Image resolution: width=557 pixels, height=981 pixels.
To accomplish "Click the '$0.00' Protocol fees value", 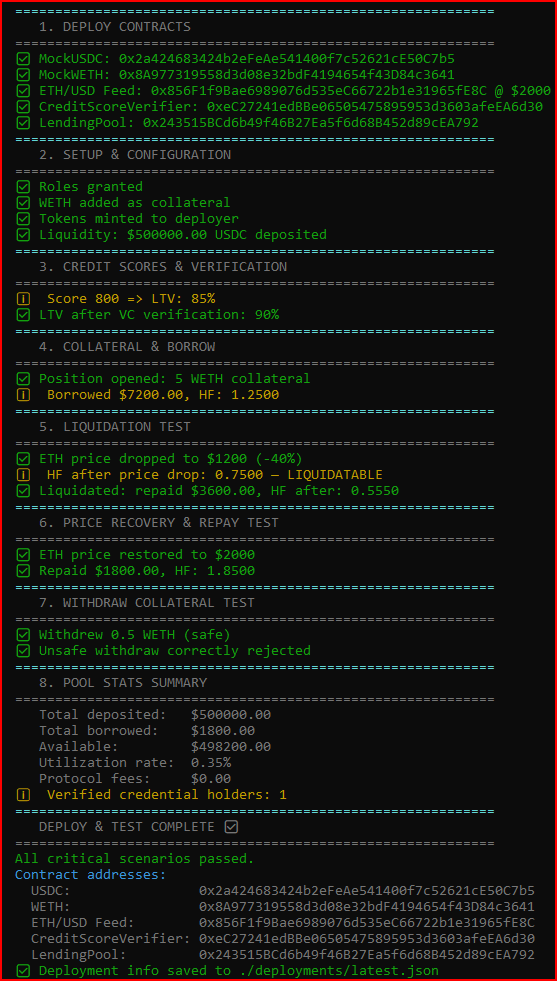I will [211, 779].
